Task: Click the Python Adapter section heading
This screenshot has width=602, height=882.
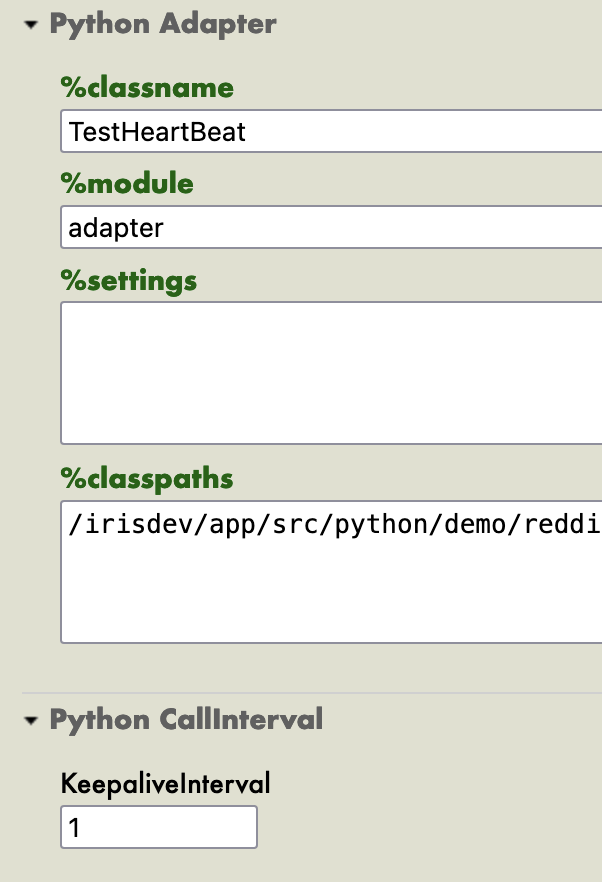Action: [164, 24]
